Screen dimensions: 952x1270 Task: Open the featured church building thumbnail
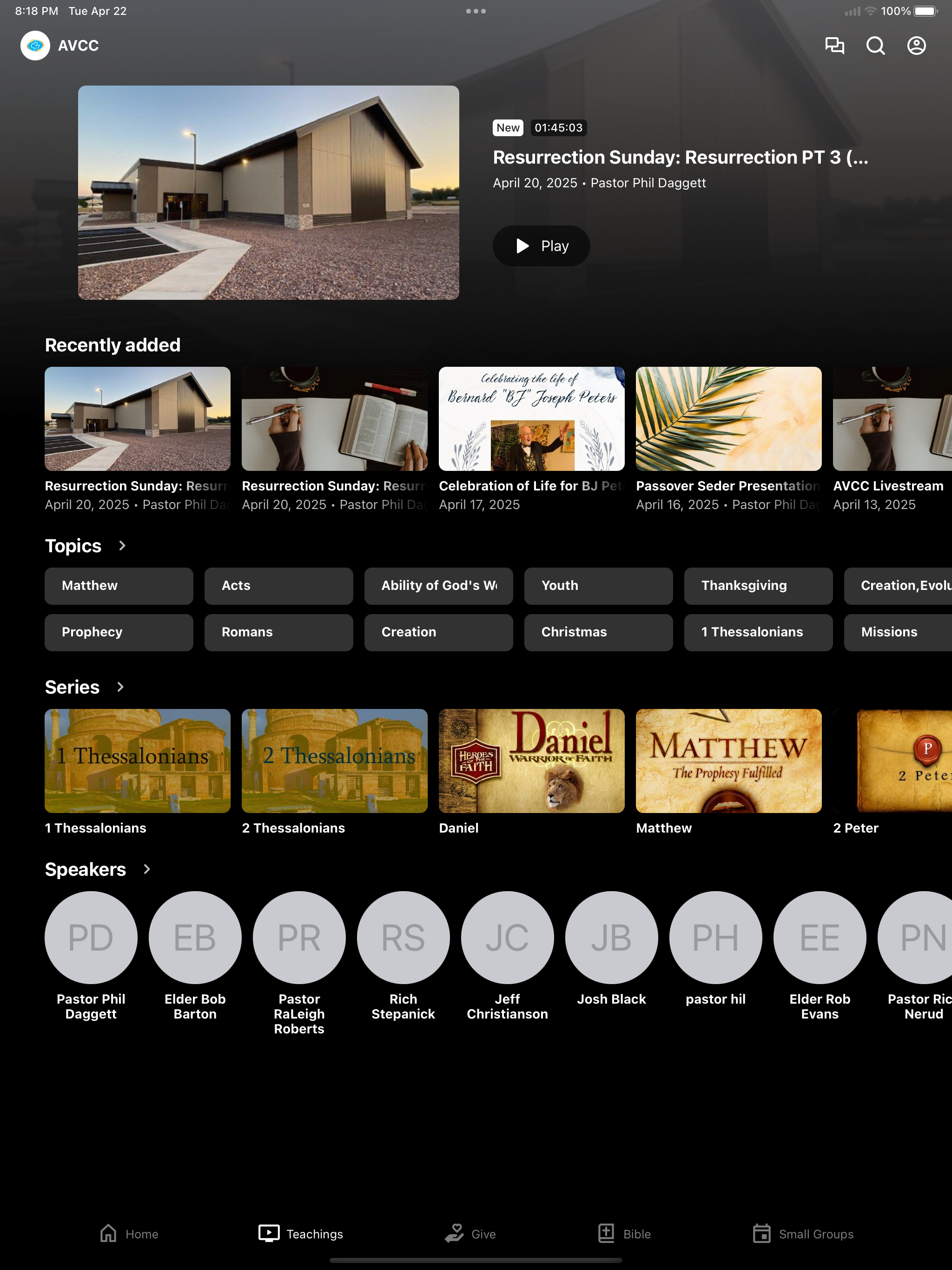coord(269,192)
